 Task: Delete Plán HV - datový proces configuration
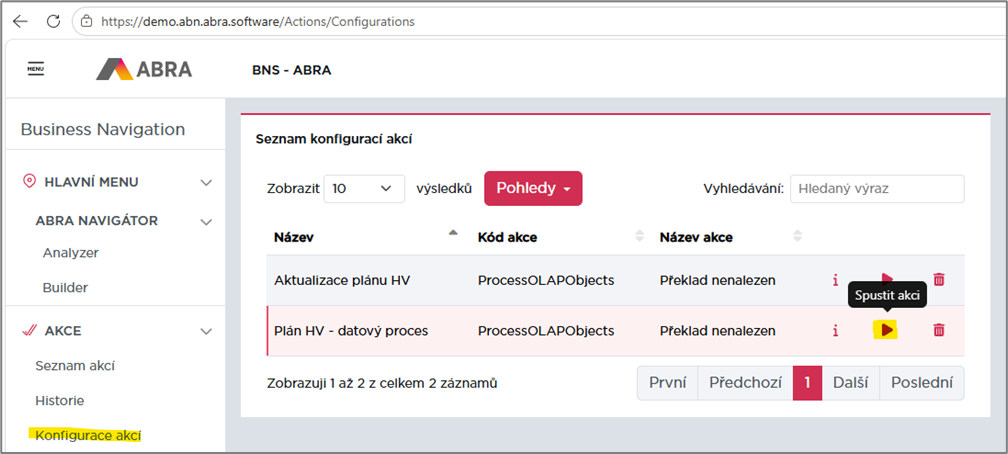tap(939, 330)
